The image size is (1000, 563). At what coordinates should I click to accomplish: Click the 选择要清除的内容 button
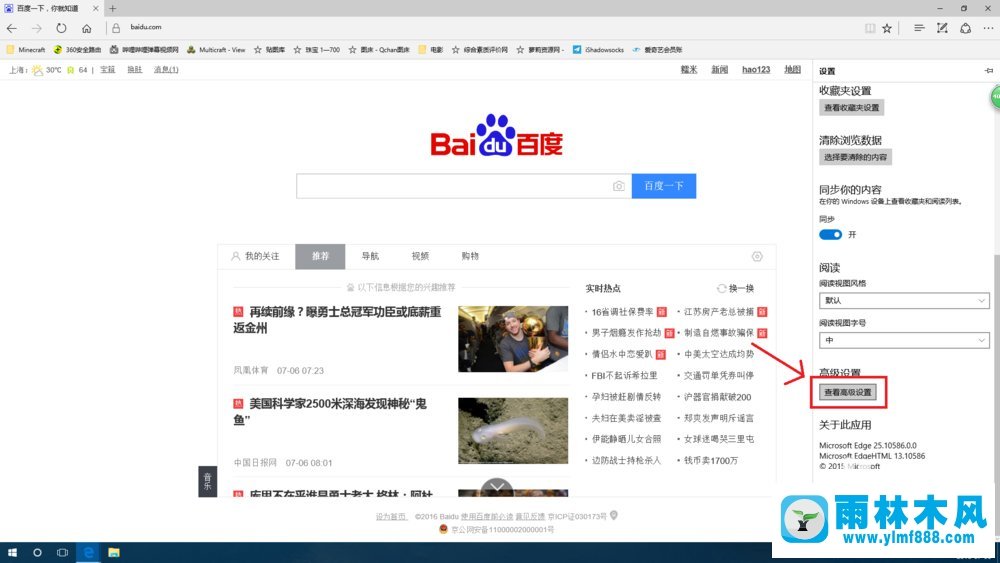click(855, 157)
